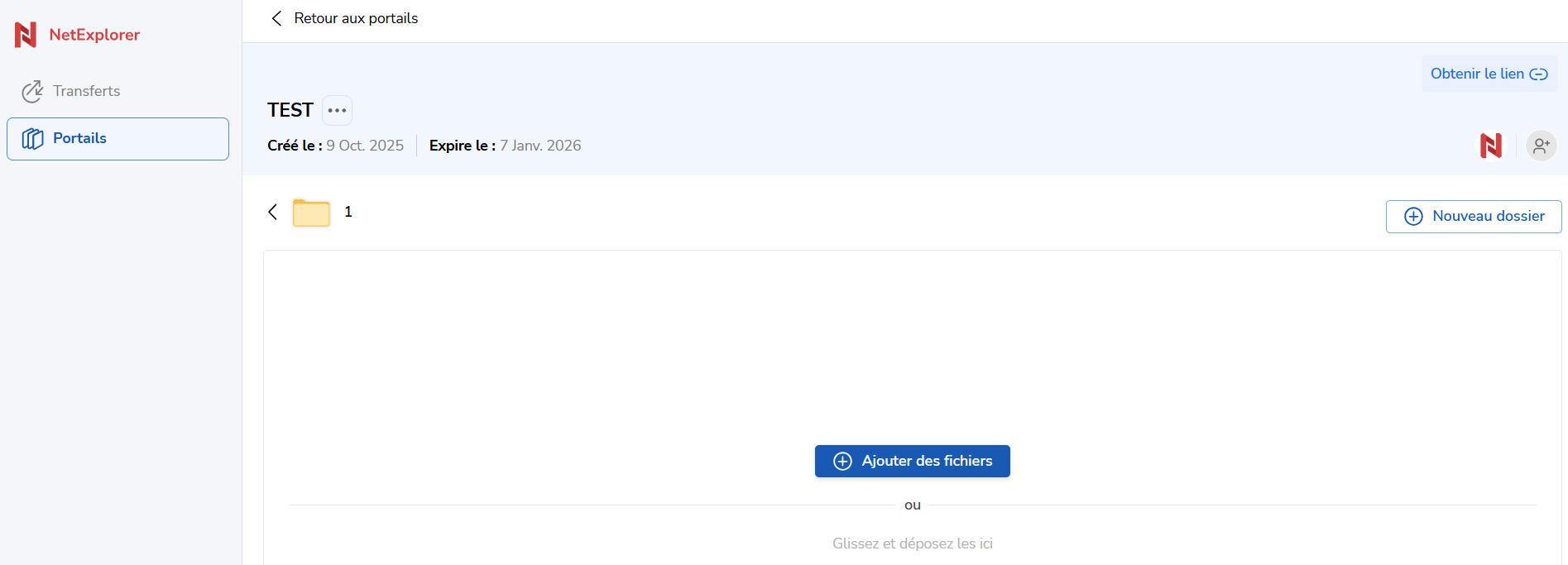The width and height of the screenshot is (1568, 565).
Task: Click the Retour aux portails link
Action: (x=356, y=18)
